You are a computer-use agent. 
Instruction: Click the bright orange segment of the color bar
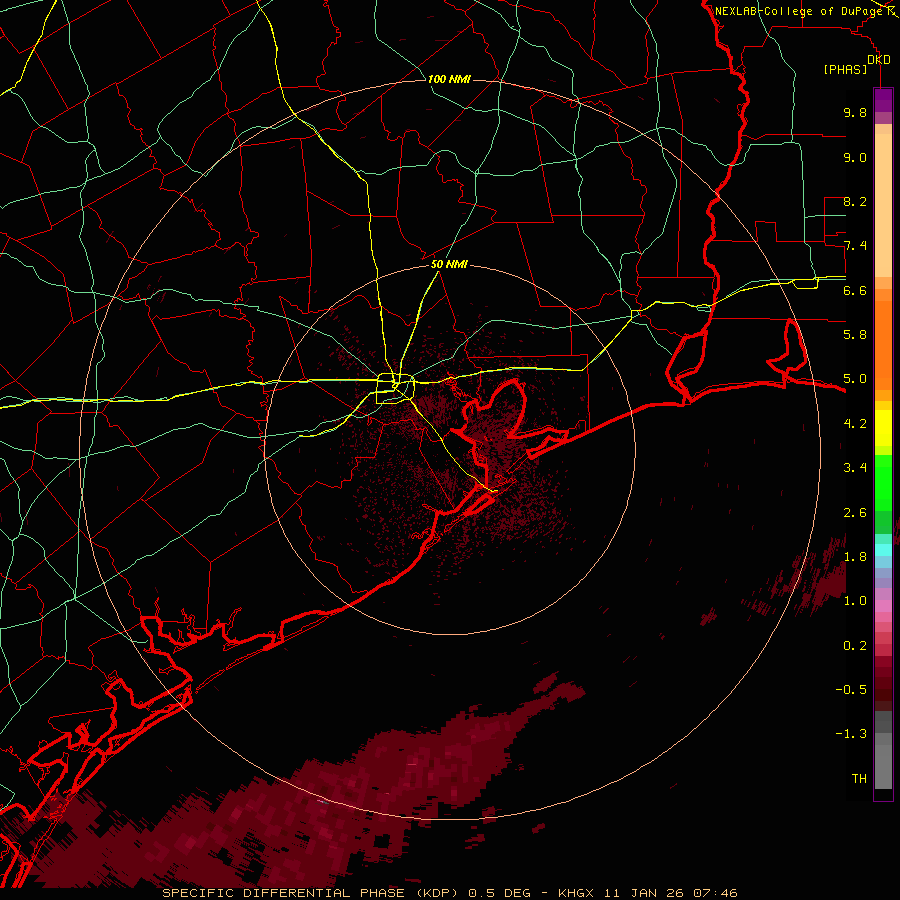(x=883, y=346)
